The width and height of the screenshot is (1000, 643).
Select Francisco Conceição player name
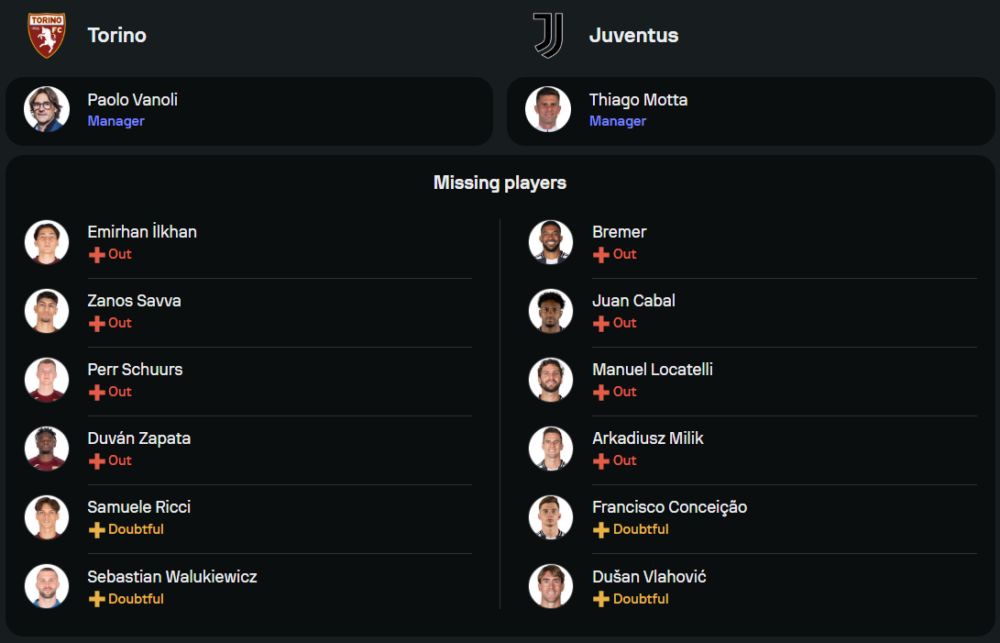pos(669,507)
